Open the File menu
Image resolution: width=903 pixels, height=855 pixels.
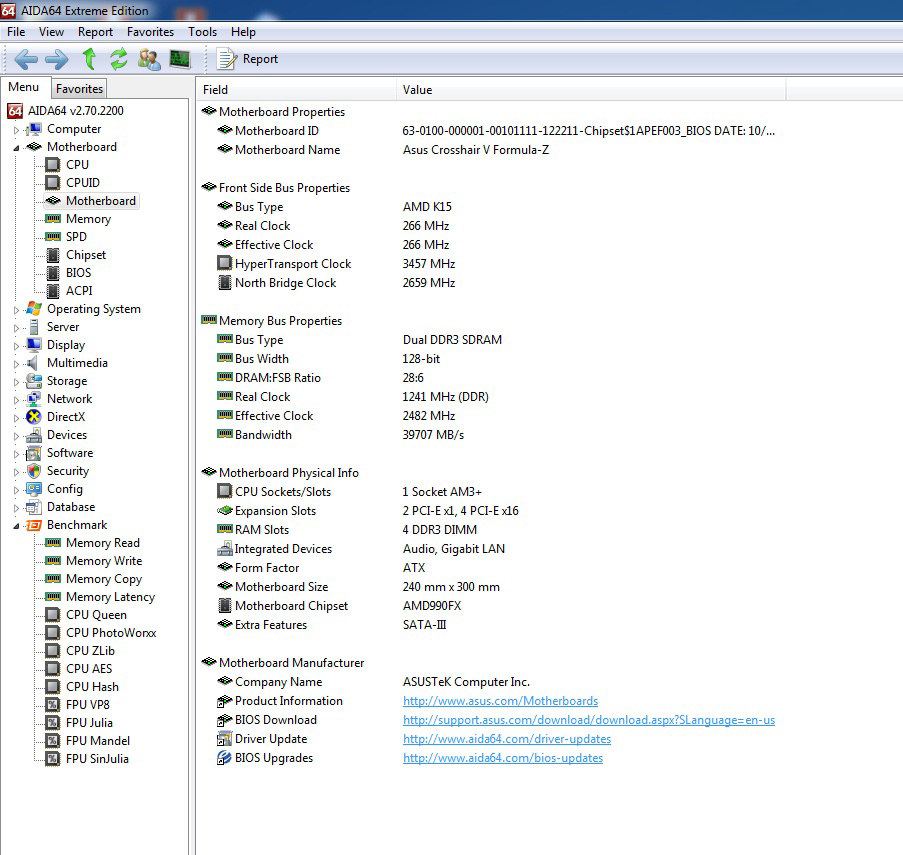[x=16, y=32]
